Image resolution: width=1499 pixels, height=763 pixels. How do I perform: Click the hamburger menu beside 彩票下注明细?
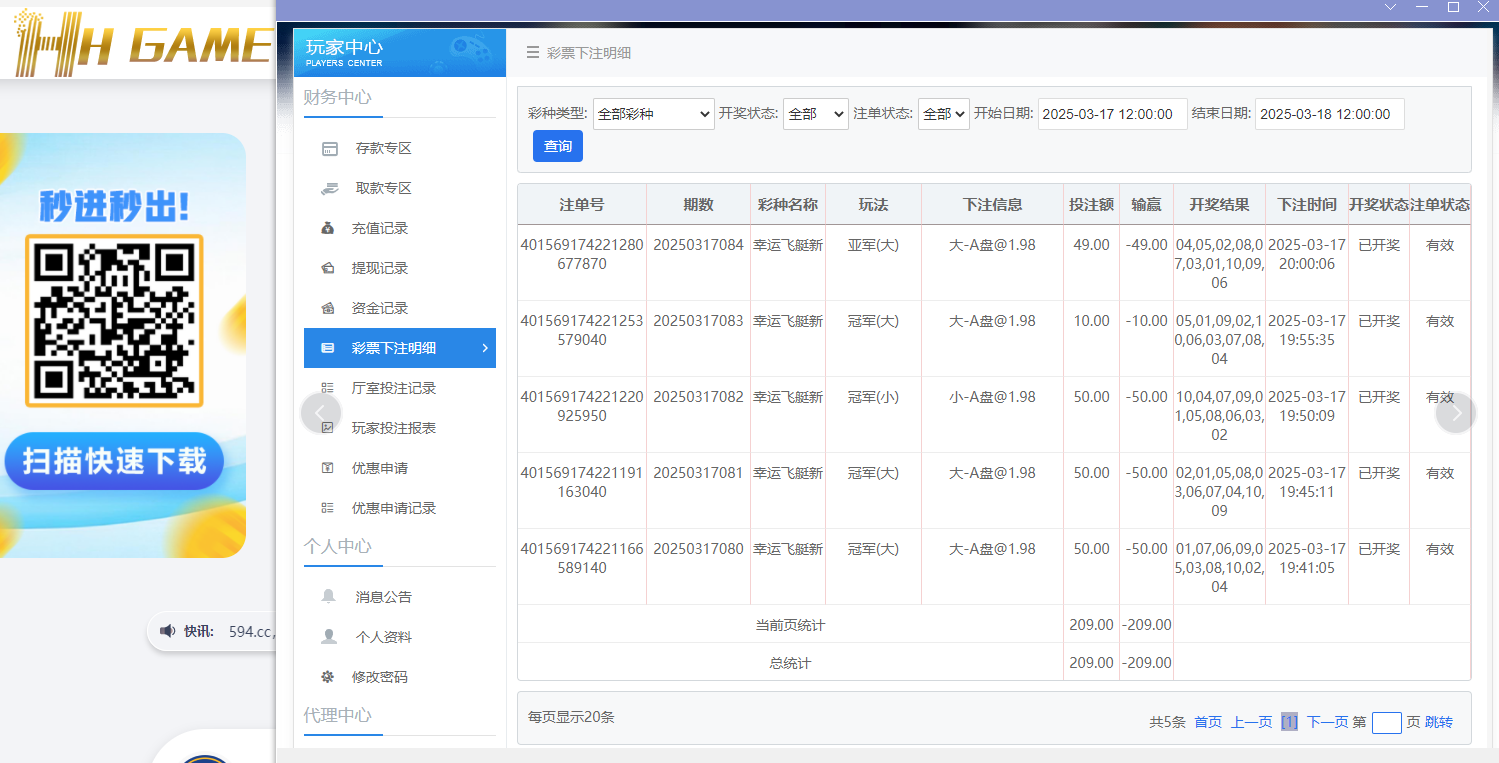[x=532, y=52]
